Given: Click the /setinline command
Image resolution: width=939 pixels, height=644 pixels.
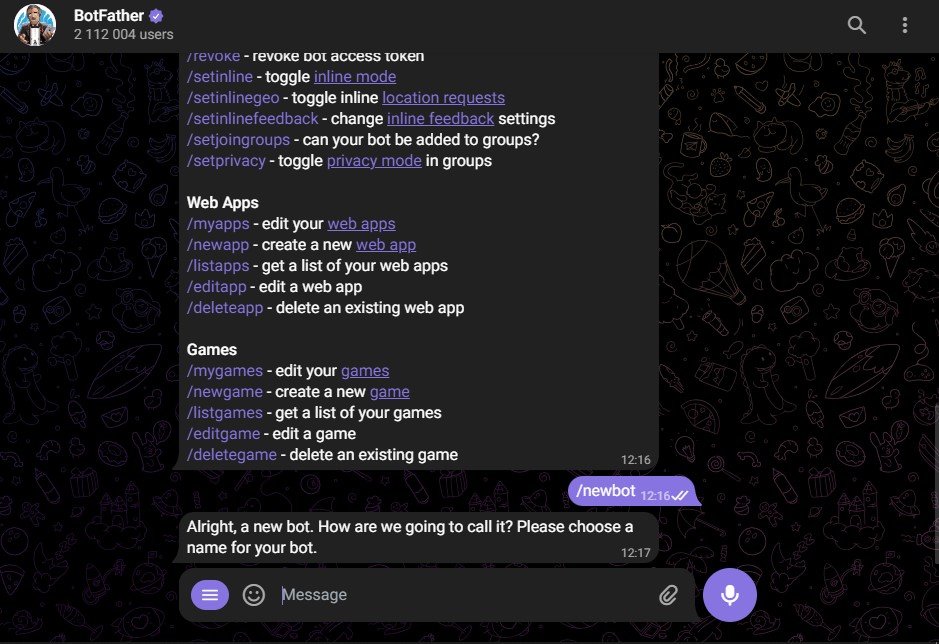Looking at the screenshot, I should pyautogui.click(x=220, y=77).
